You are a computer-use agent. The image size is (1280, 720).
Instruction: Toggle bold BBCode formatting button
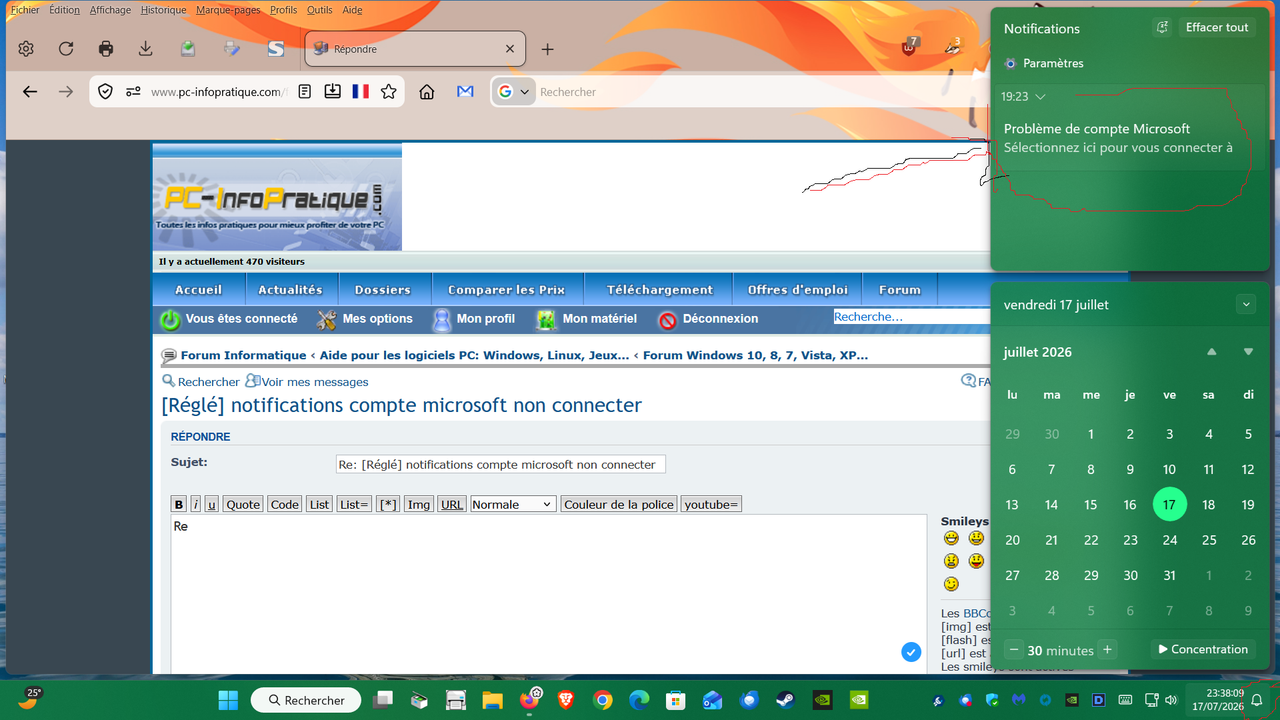click(x=179, y=504)
